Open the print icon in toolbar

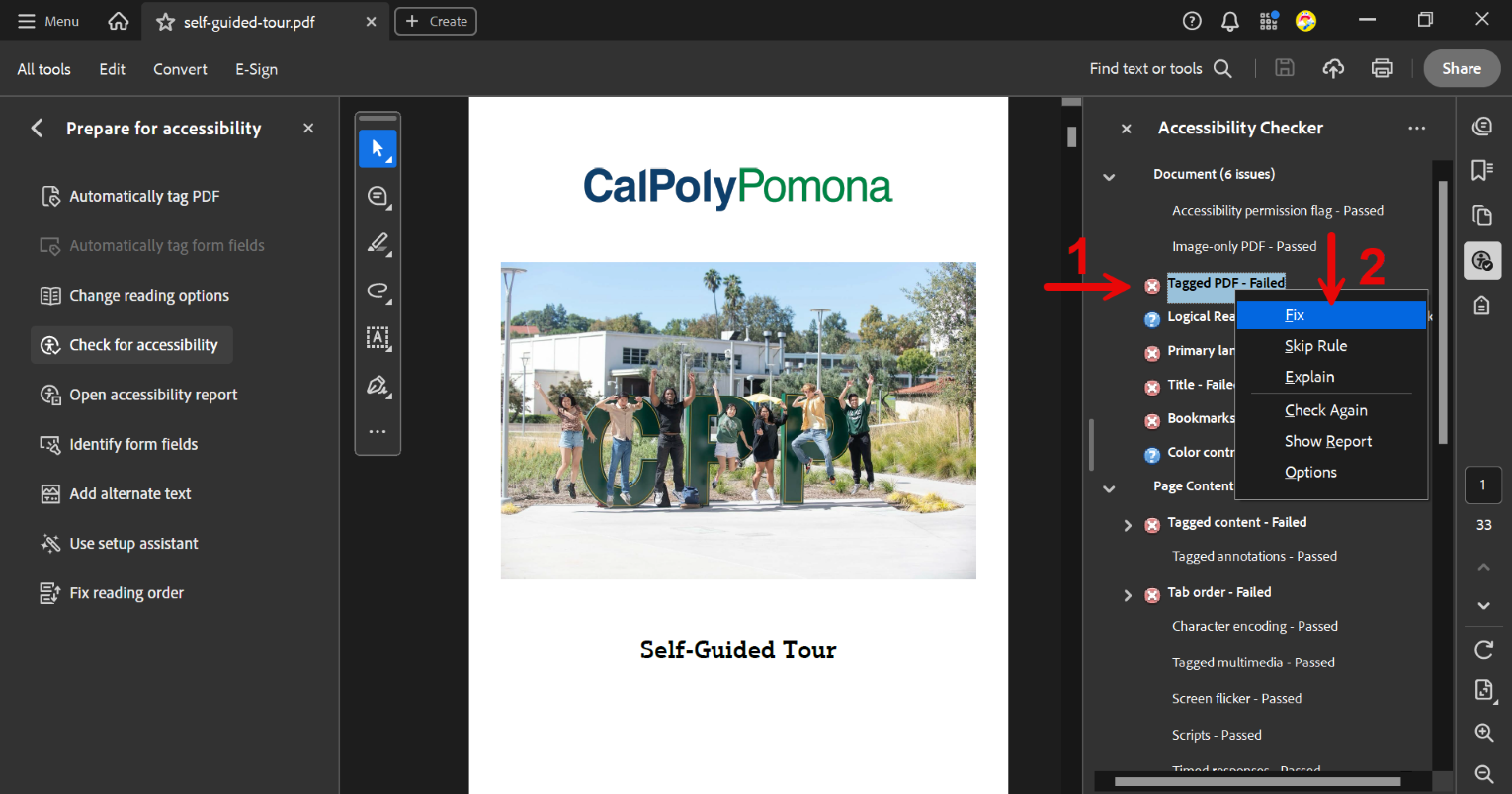(1382, 68)
